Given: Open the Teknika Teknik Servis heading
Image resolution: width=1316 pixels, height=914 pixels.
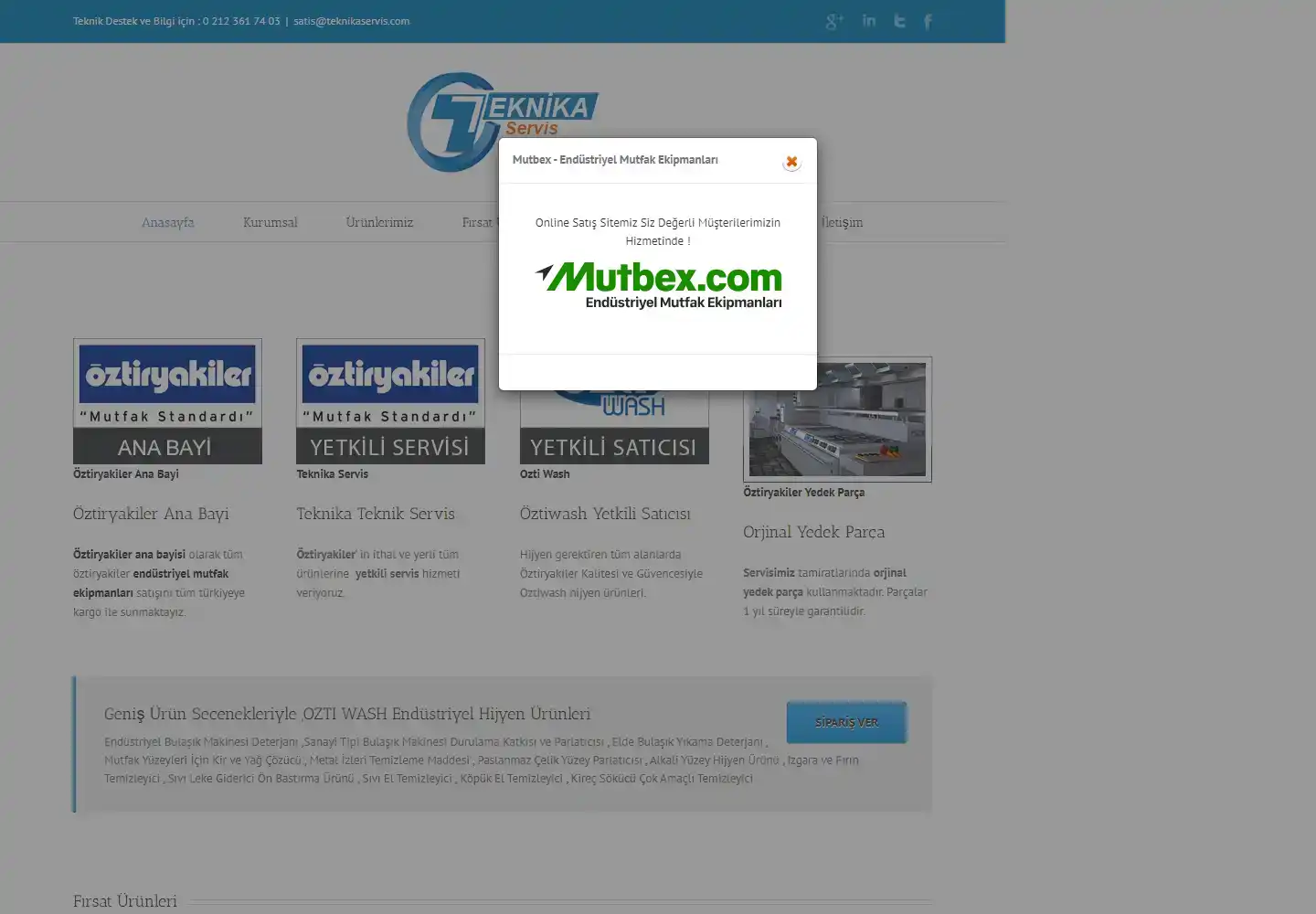Looking at the screenshot, I should [x=376, y=514].
